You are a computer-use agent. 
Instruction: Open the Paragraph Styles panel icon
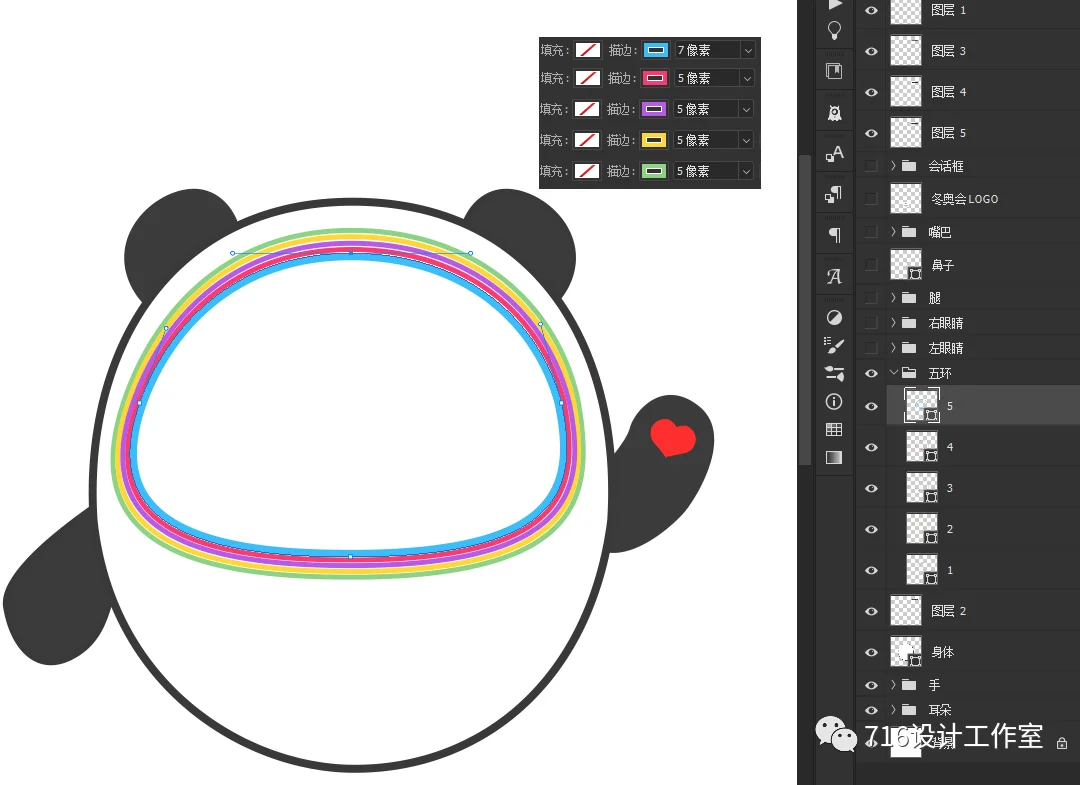(834, 195)
